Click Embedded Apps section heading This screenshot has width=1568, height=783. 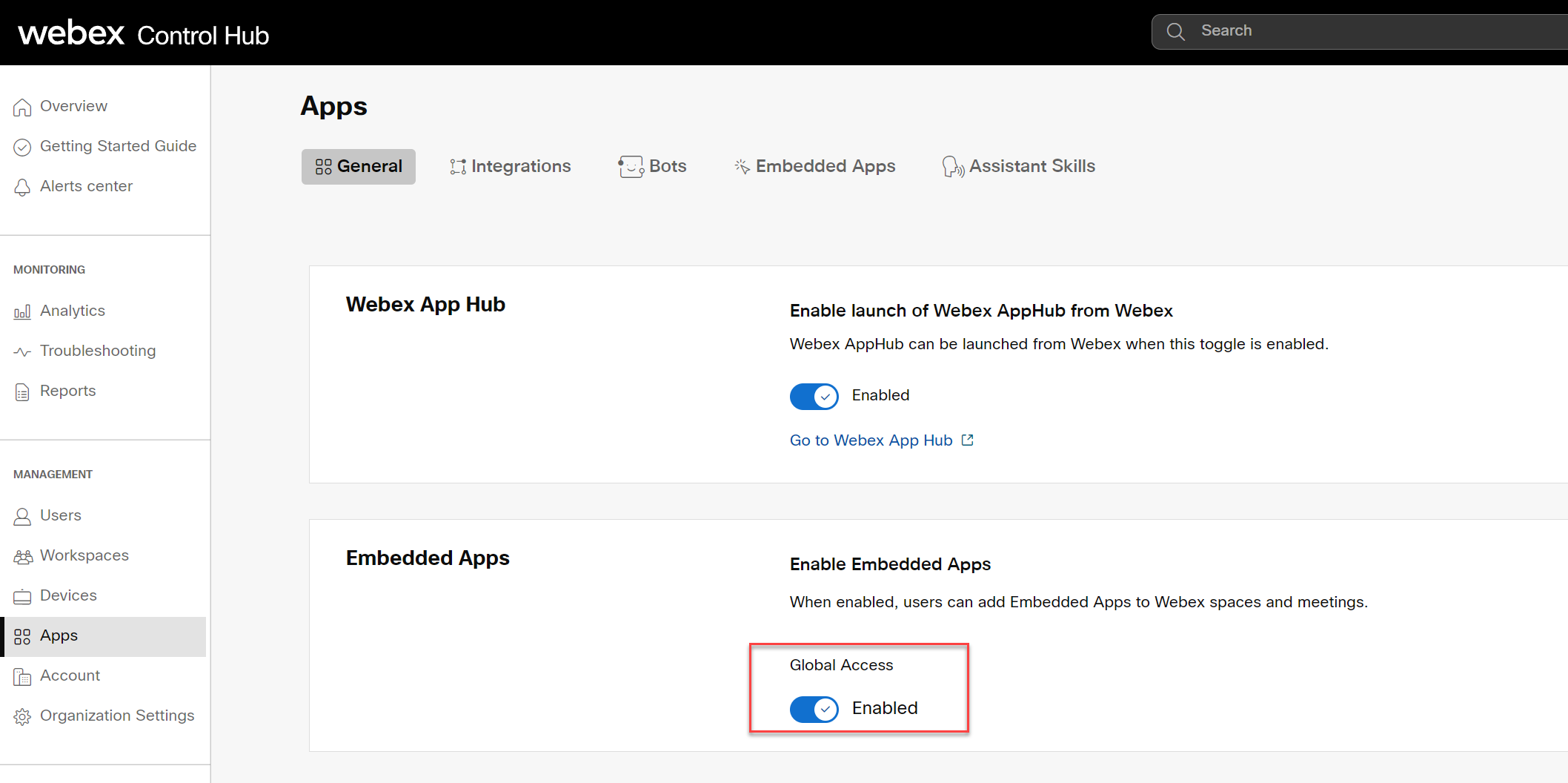point(428,558)
